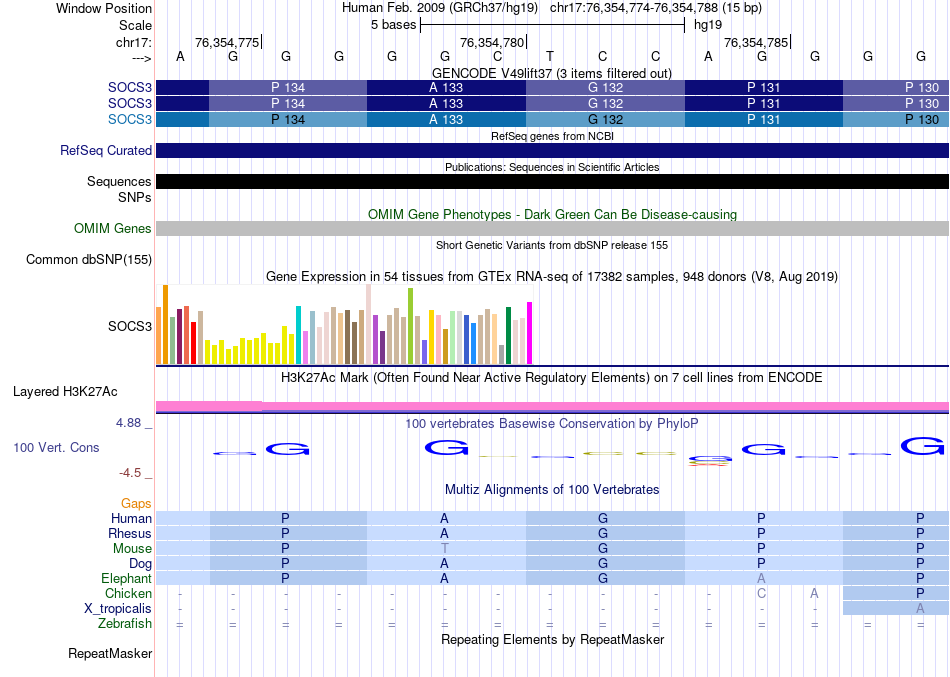Click the Rhesus species label
This screenshot has height=677, width=950.
(x=130, y=533)
